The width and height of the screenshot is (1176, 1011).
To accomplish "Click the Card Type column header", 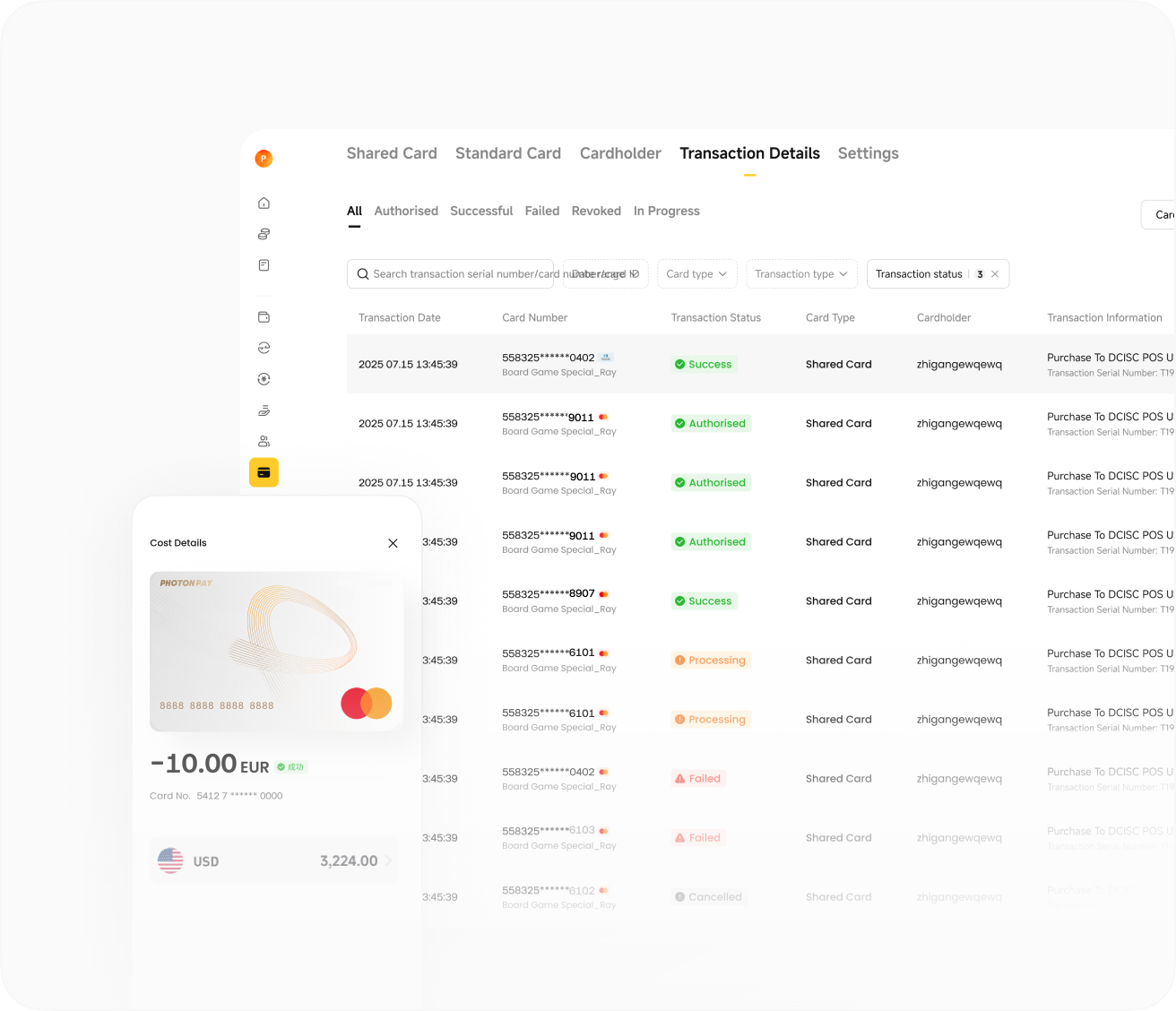I will 830,317.
